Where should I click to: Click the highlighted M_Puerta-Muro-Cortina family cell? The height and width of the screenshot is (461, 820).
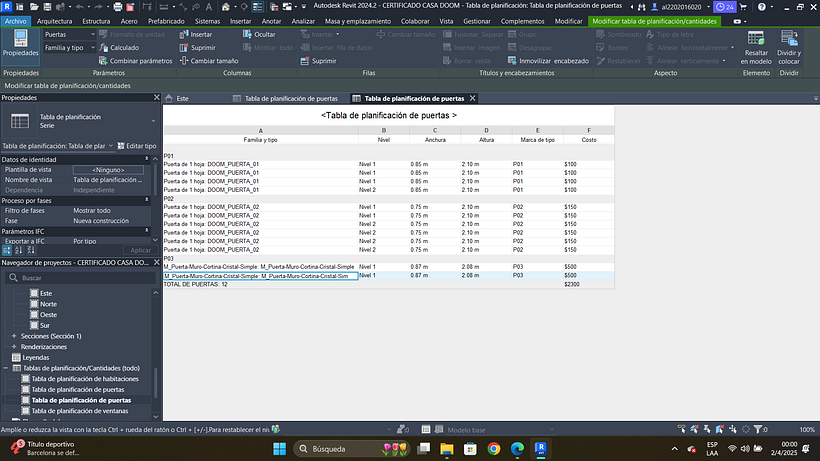click(x=260, y=275)
